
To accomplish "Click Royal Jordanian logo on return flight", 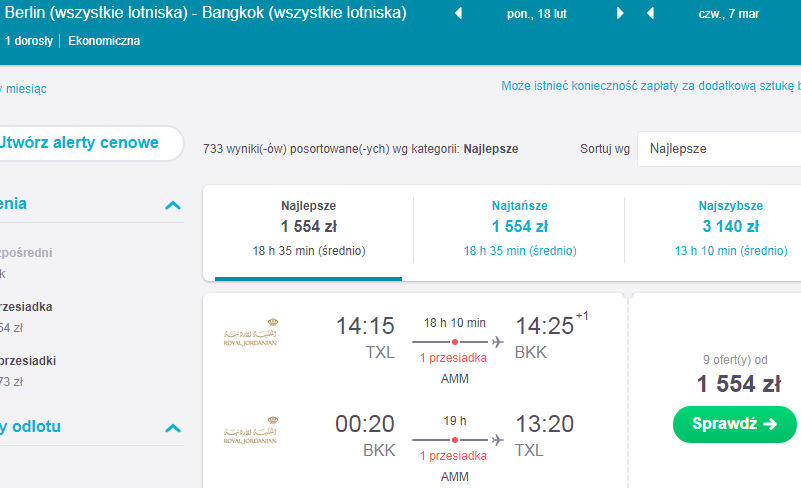I will pyautogui.click(x=250, y=430).
